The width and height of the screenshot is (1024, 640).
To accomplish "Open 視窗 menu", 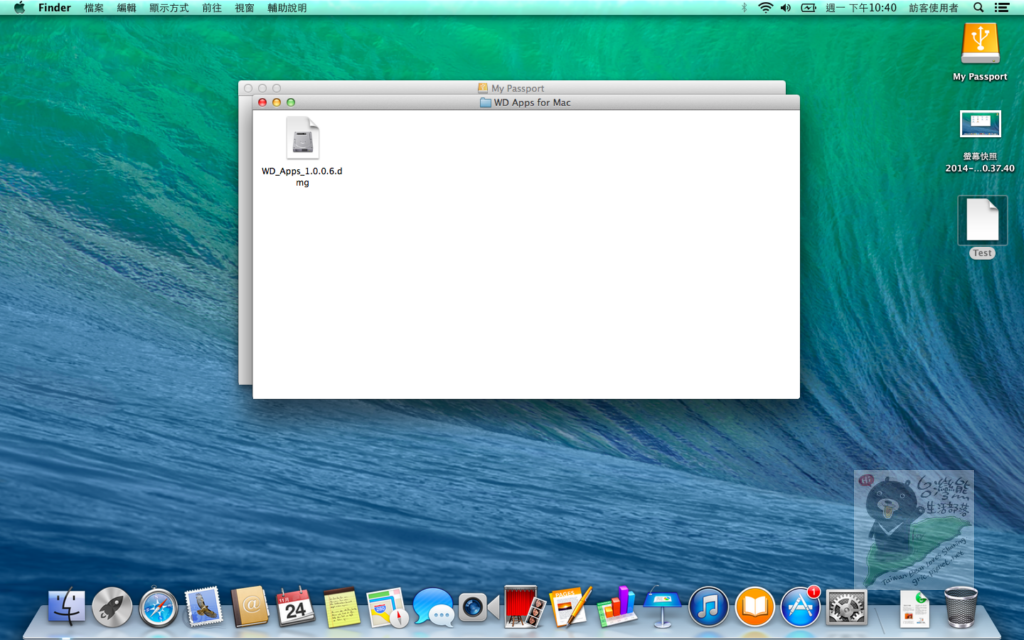I will [244, 8].
